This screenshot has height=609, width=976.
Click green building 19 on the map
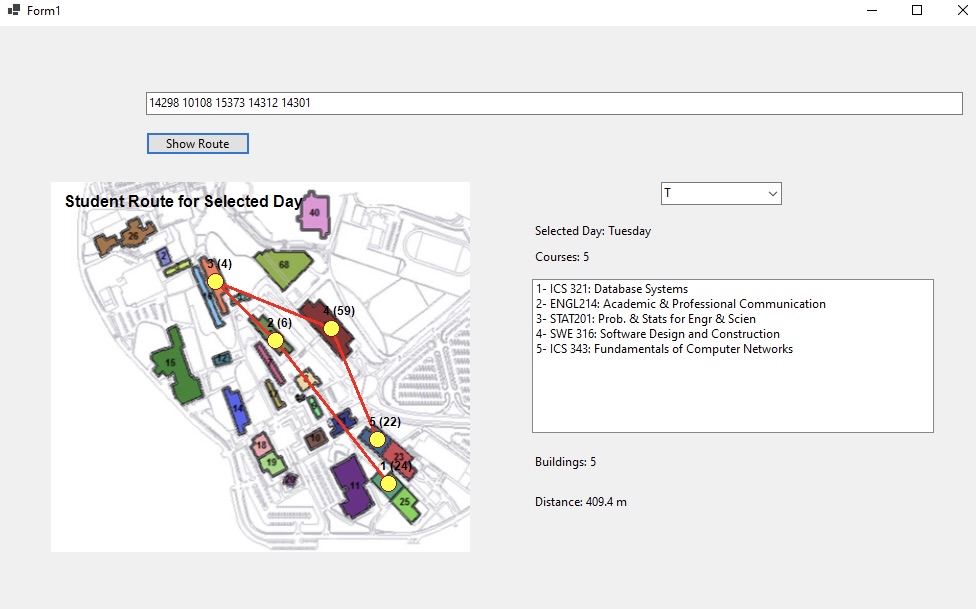coord(272,463)
